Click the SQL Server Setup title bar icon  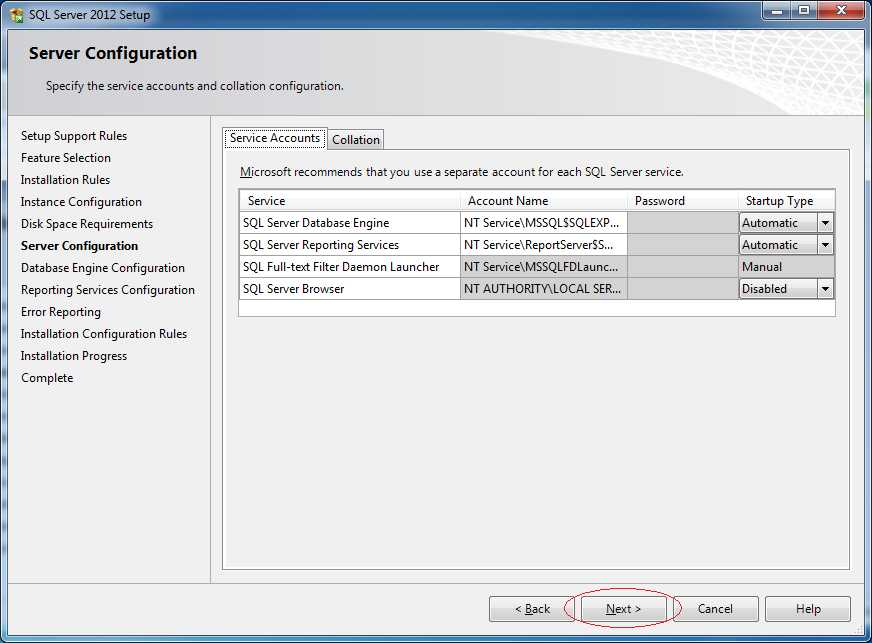16,15
